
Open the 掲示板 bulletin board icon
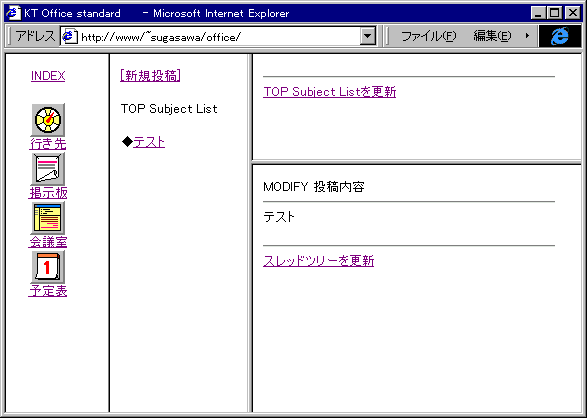48,169
